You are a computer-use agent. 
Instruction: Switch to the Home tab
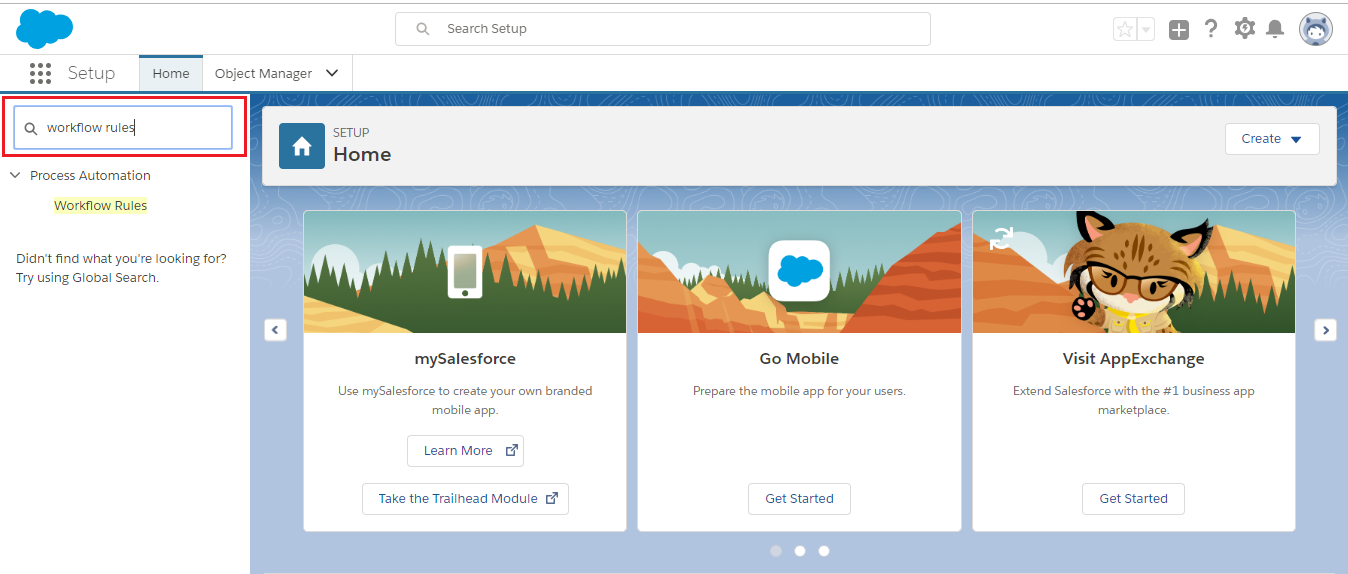[171, 73]
